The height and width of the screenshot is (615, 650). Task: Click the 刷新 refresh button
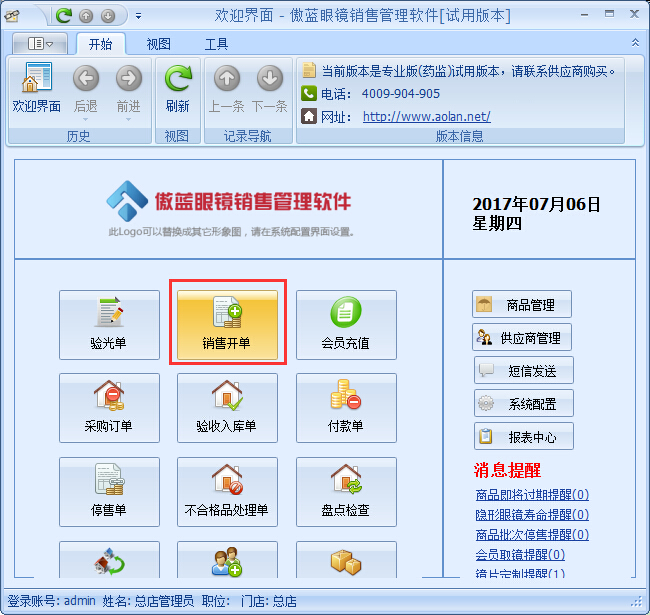pos(177,89)
